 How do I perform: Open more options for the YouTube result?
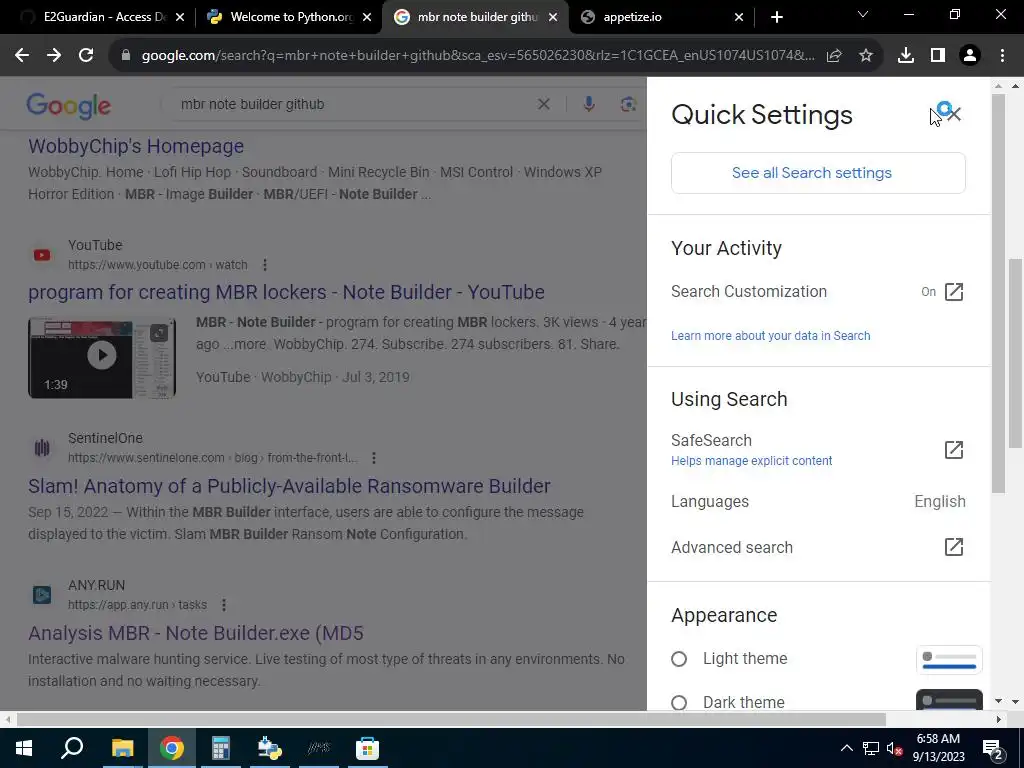[x=264, y=265]
